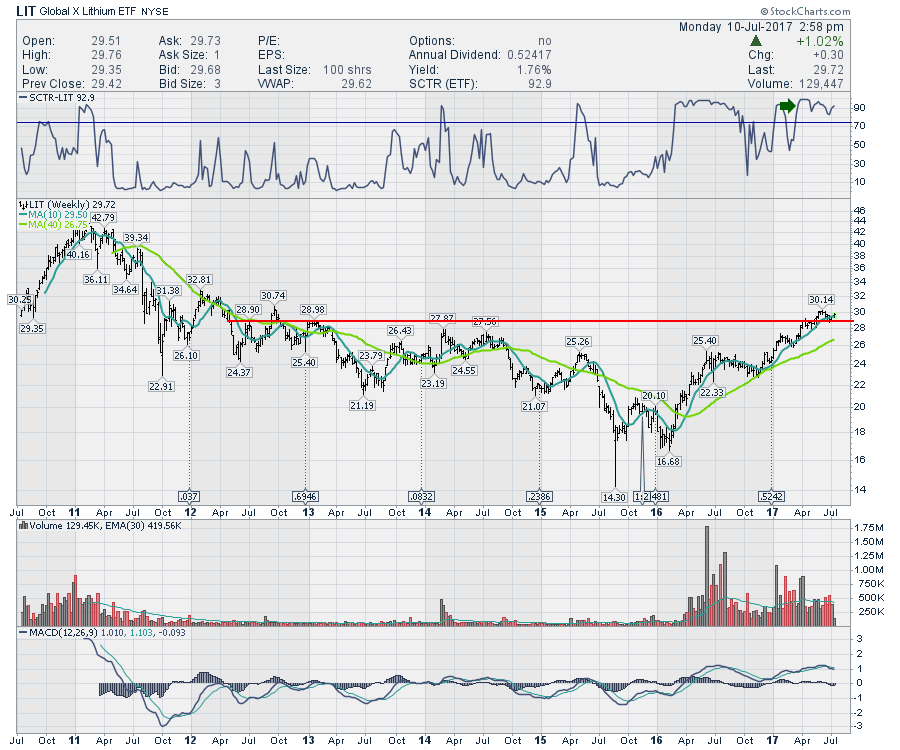Click the Prev Close value 29.42
The height and width of the screenshot is (750, 900).
tap(106, 84)
